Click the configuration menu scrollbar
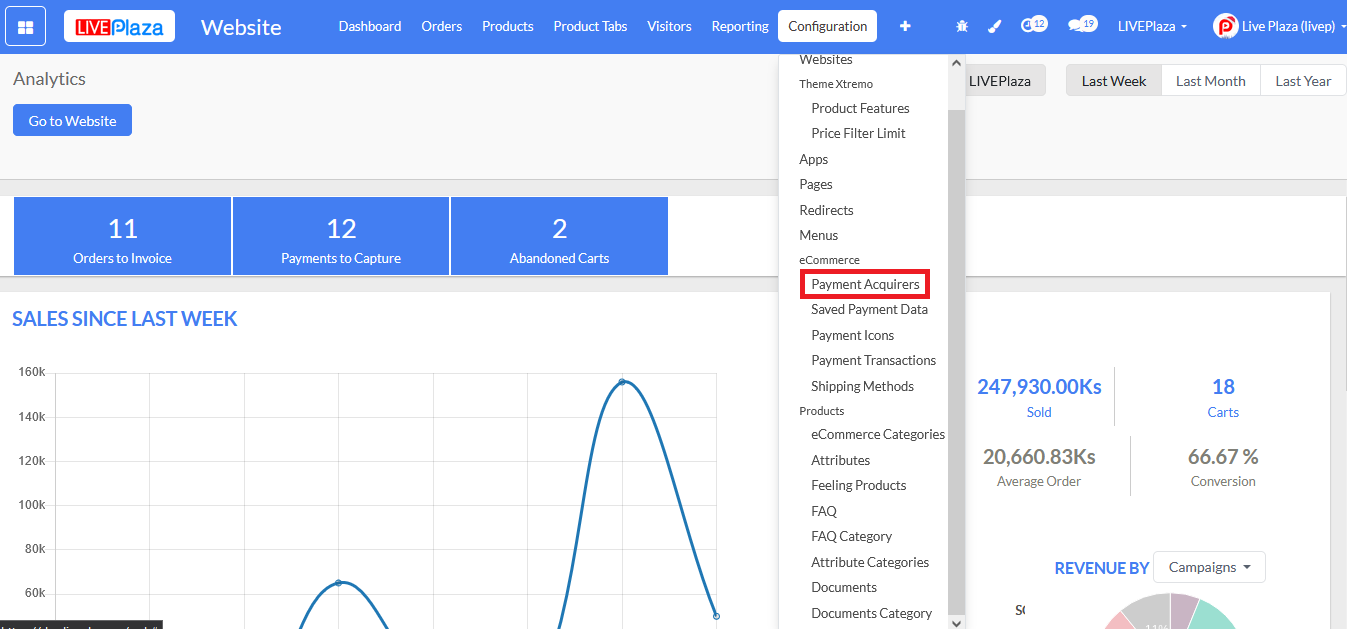 click(956, 360)
